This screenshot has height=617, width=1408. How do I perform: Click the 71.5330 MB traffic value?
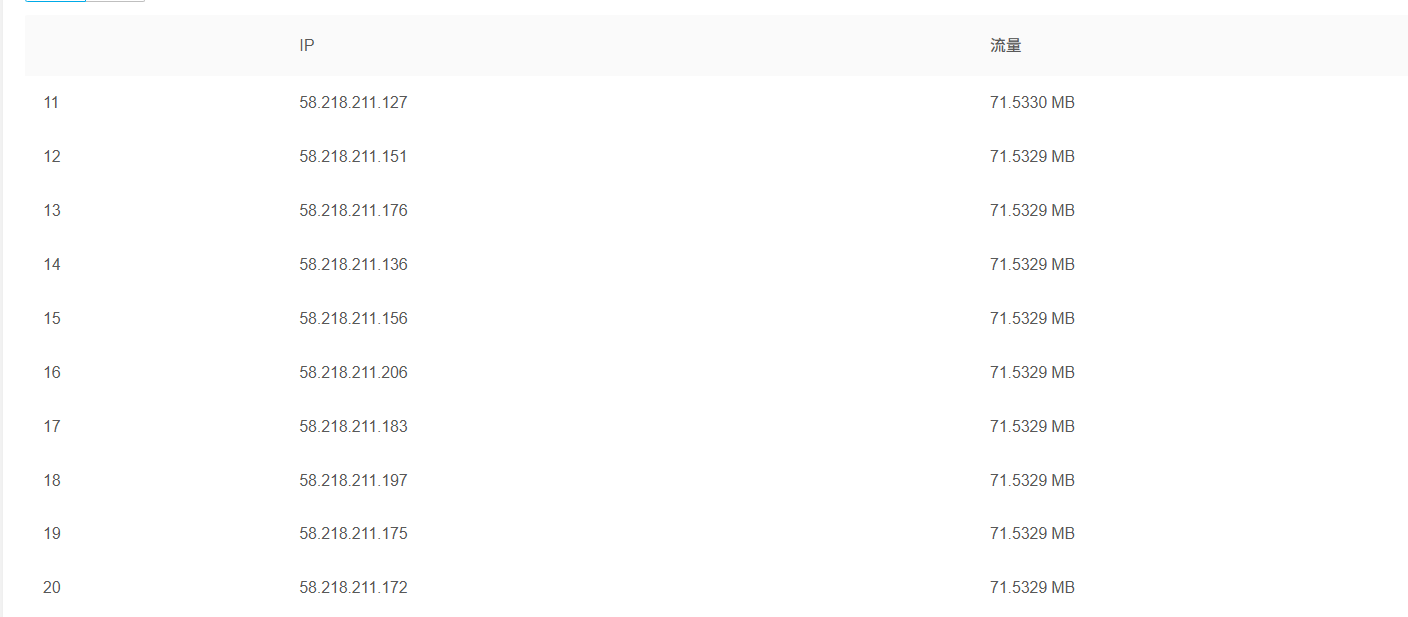click(1032, 102)
